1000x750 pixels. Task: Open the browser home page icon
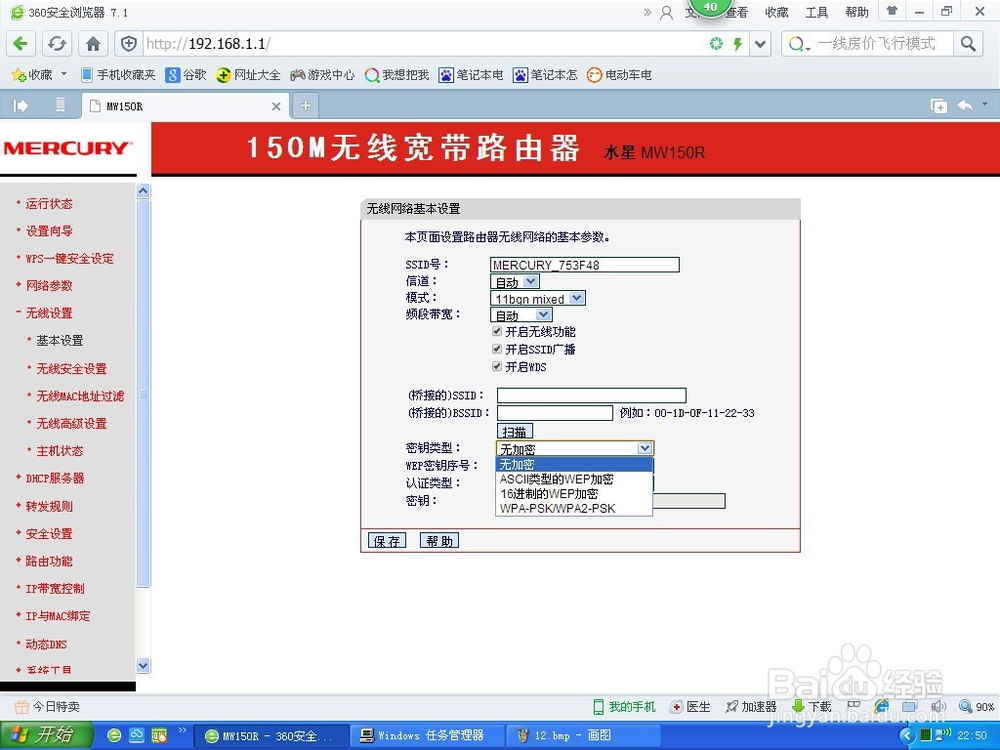click(93, 43)
